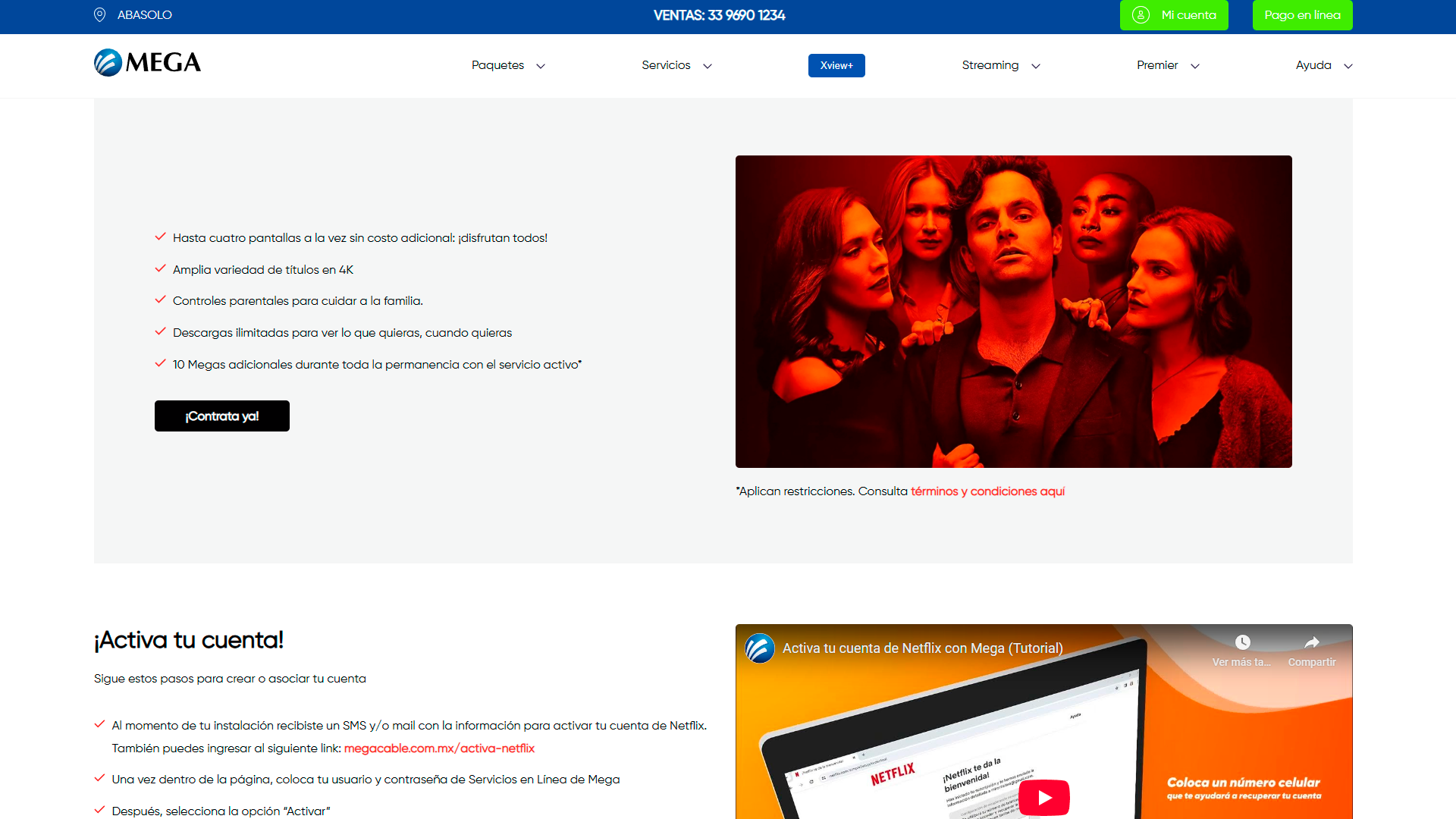Open the Ayuda menu
This screenshot has height=819, width=1456.
[1313, 65]
